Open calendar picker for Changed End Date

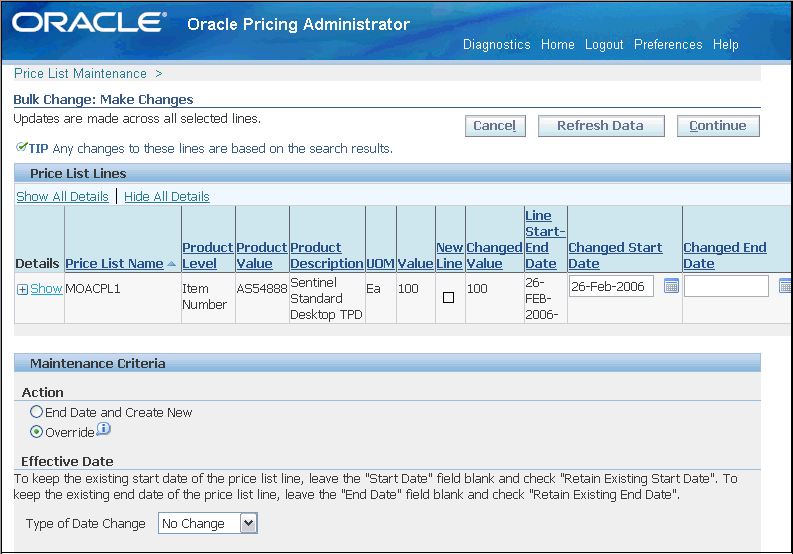(x=785, y=286)
